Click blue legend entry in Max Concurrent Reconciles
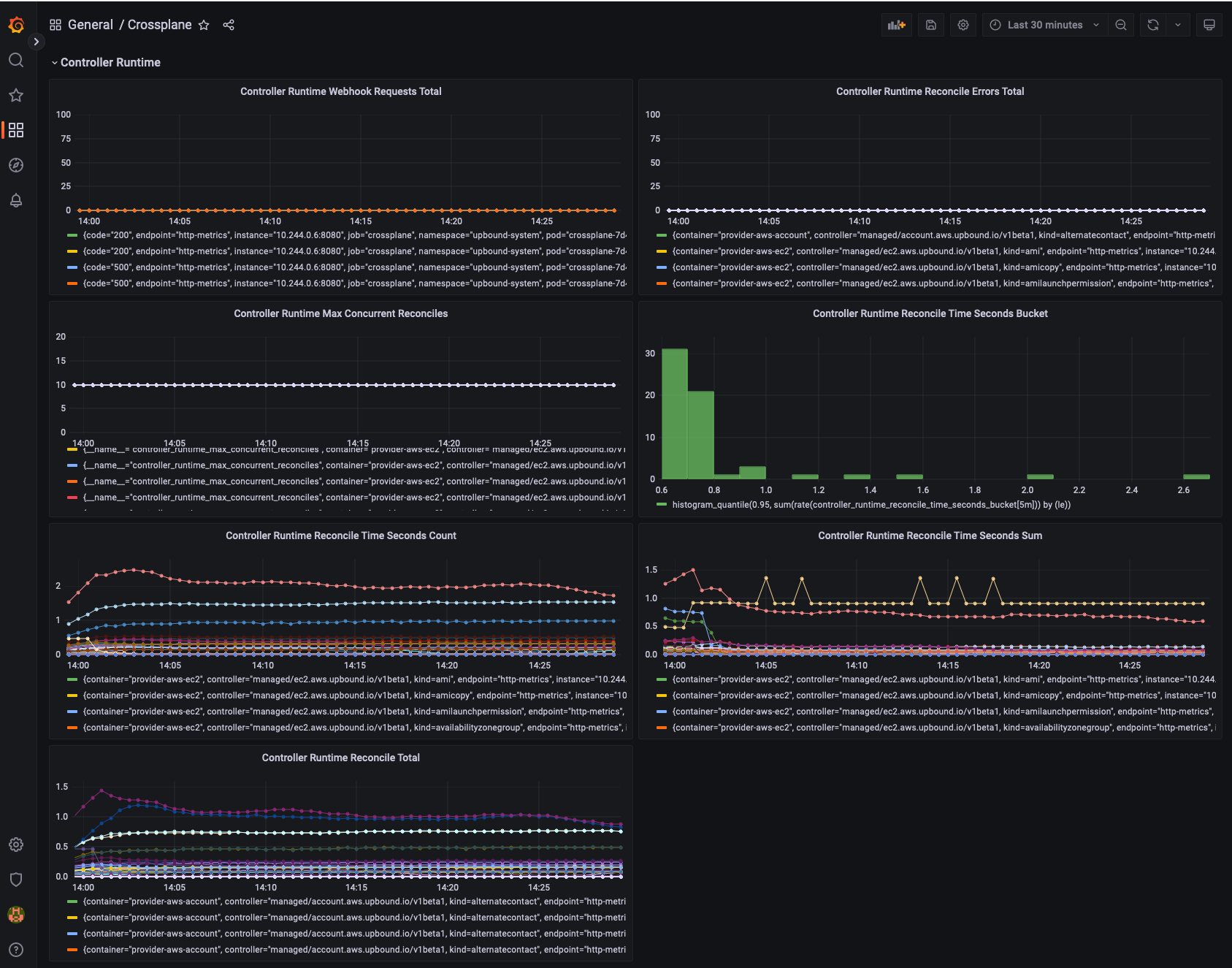The height and width of the screenshot is (968, 1232). pyautogui.click(x=355, y=465)
